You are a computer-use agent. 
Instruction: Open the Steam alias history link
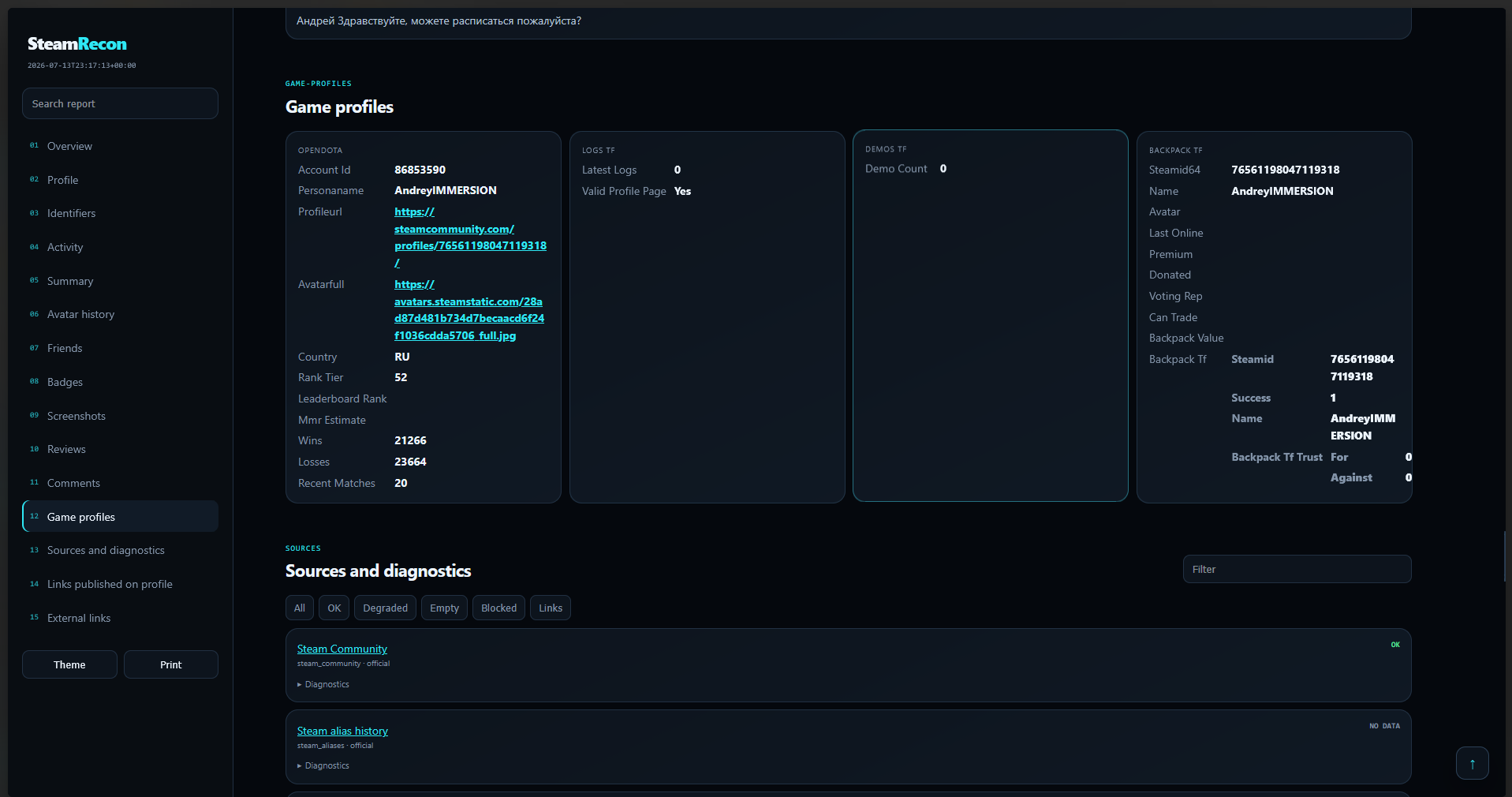[342, 731]
